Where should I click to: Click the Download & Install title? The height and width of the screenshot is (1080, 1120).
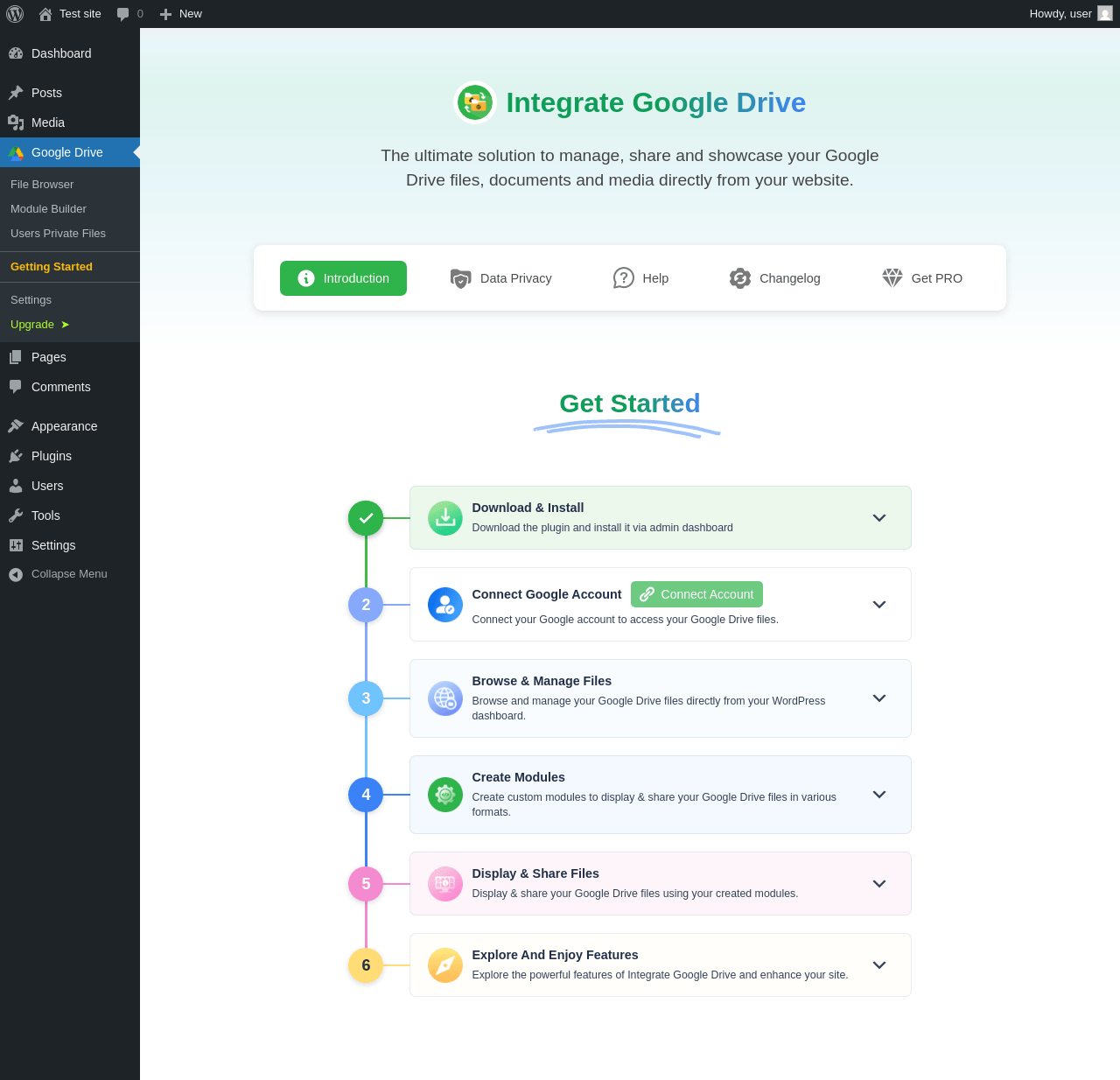tap(528, 508)
